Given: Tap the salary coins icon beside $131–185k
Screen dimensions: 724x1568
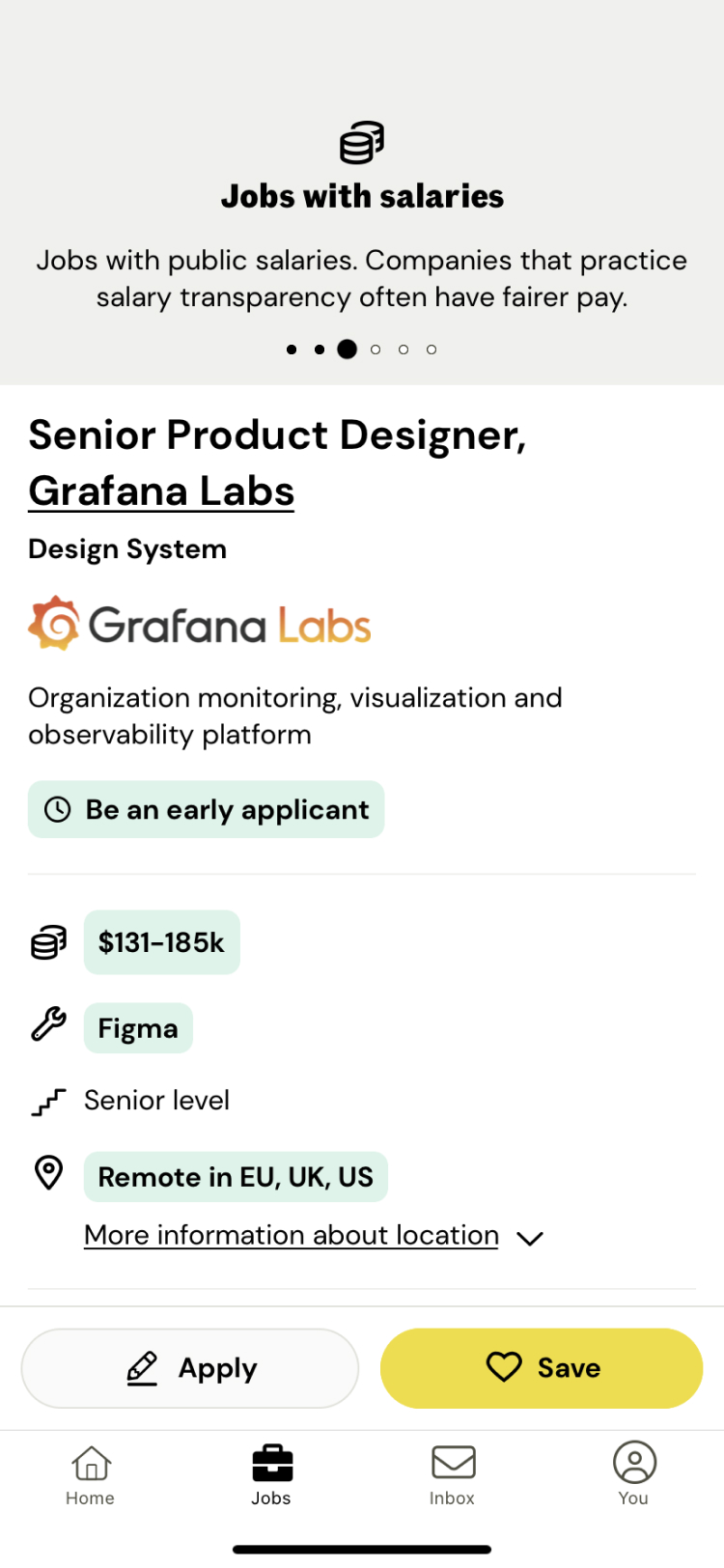Looking at the screenshot, I should point(48,942).
